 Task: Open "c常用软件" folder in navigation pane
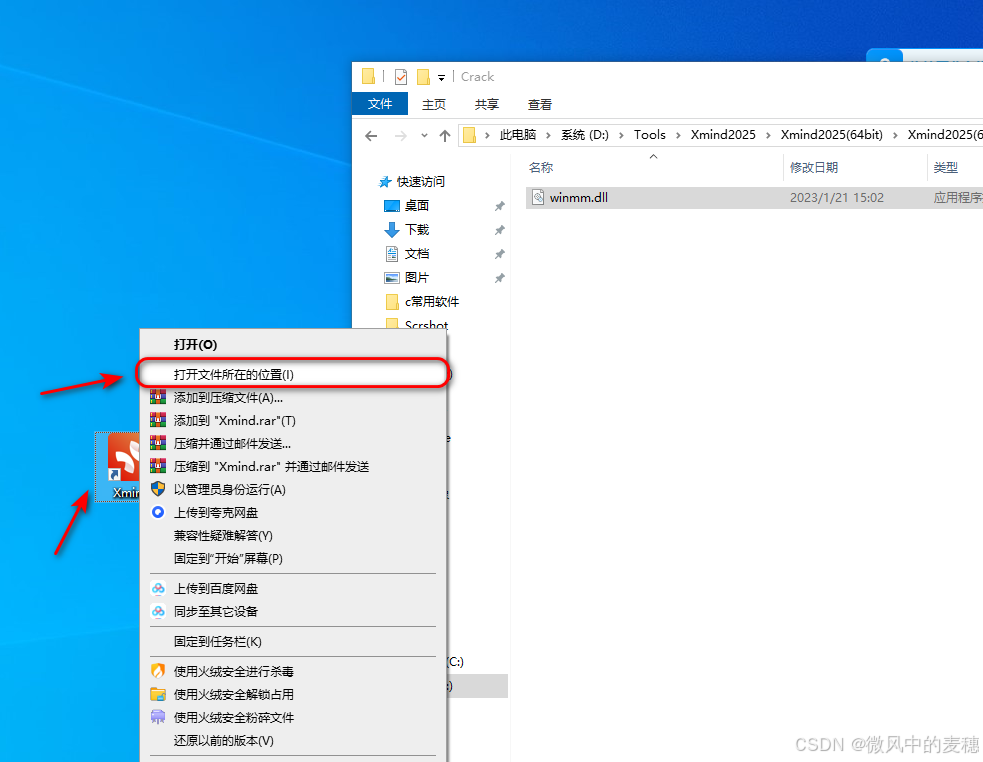pos(422,302)
